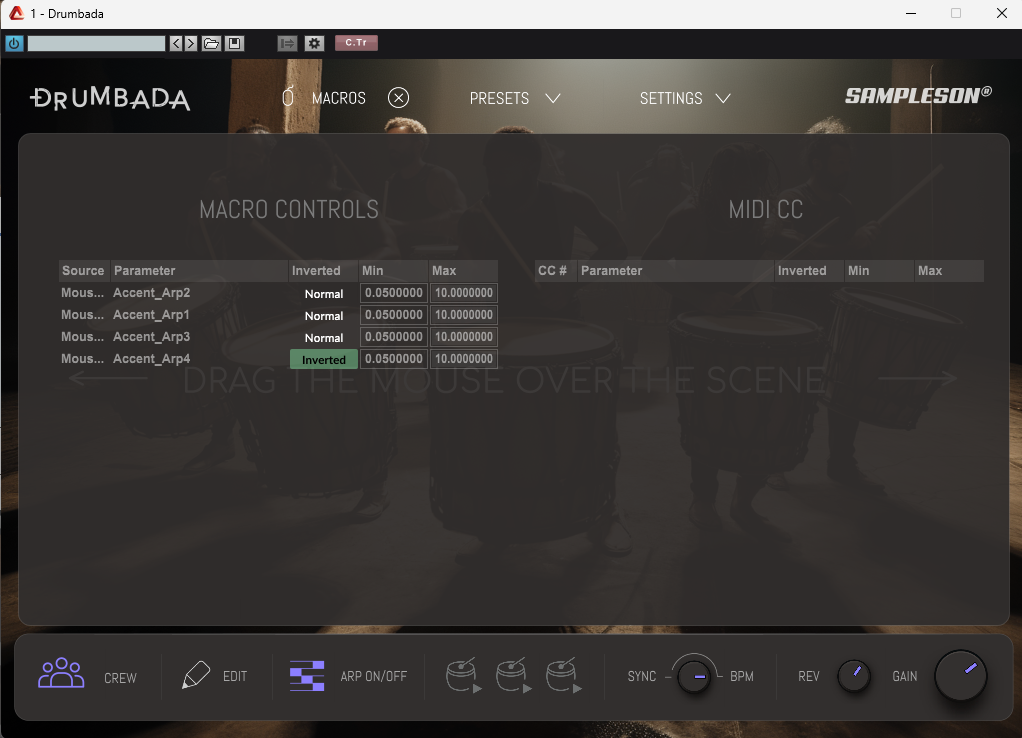Play the third drum pattern icon
Viewport: 1022px width, 738px height.
[x=564, y=675]
